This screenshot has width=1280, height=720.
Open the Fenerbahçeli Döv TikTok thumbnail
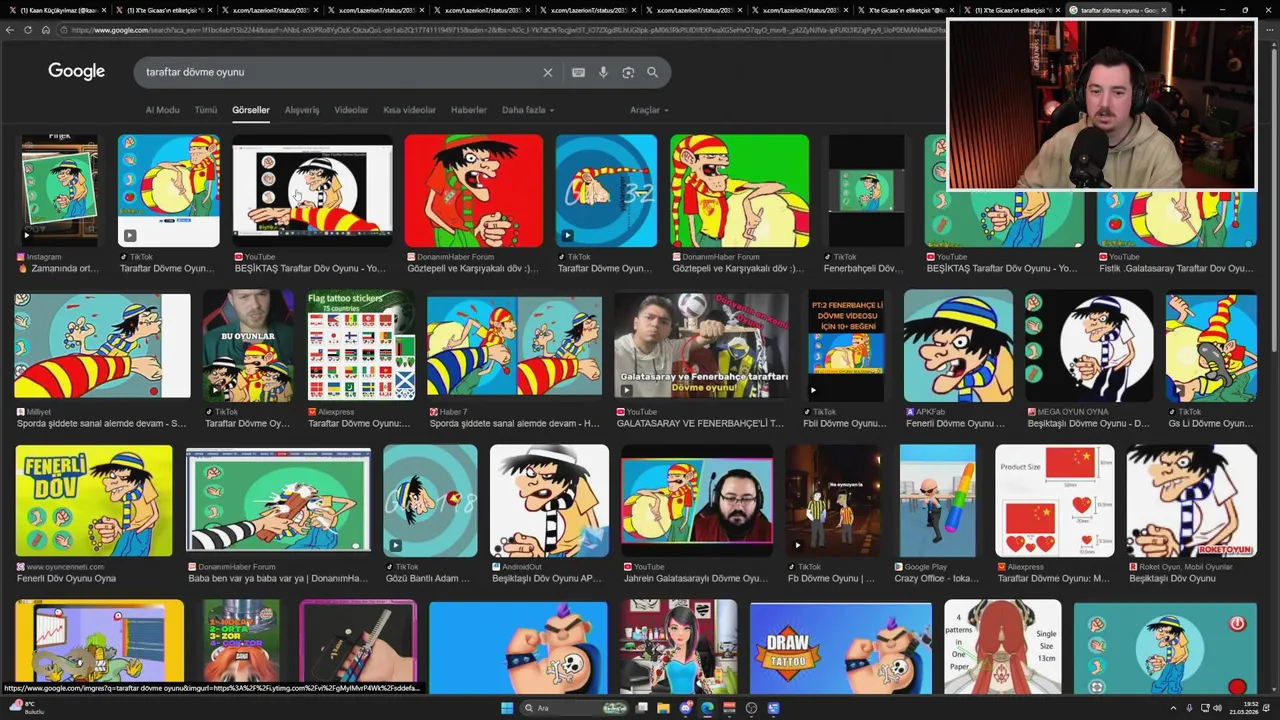tap(866, 191)
